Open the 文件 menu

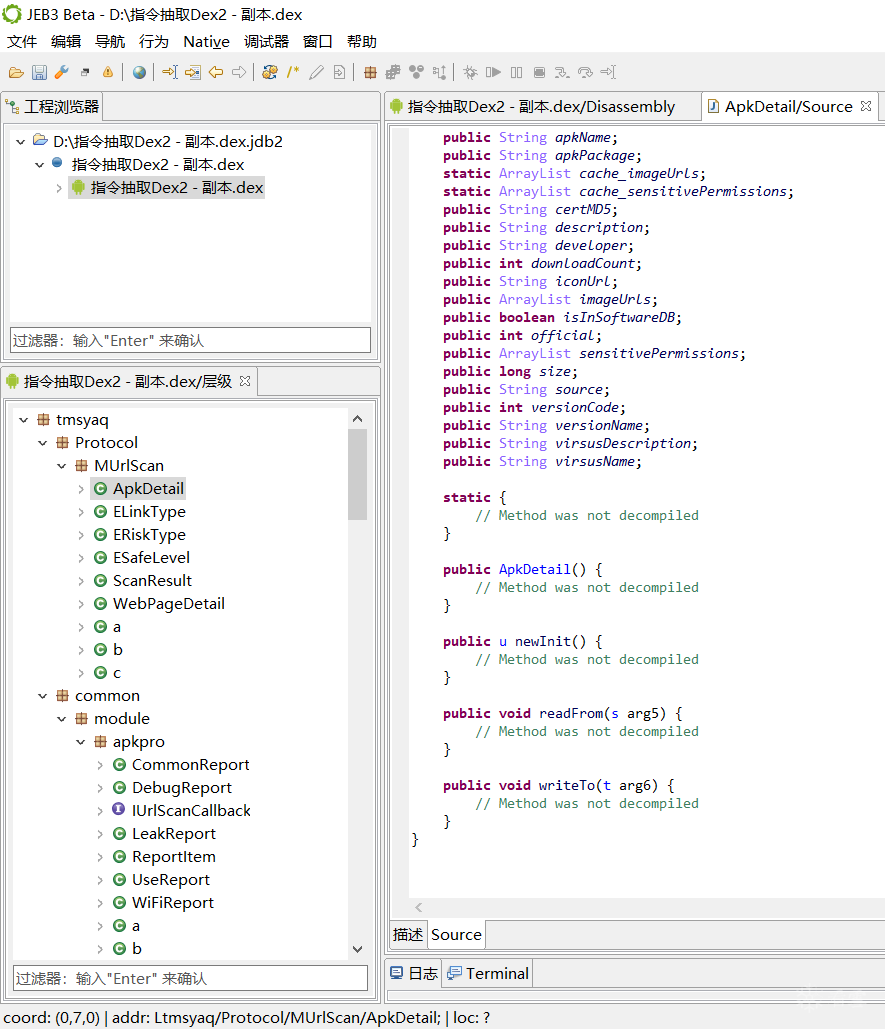pos(22,42)
